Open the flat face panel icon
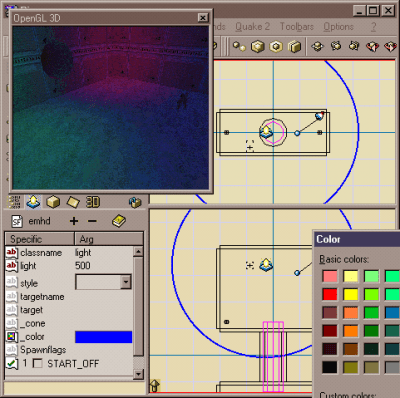The width and height of the screenshot is (400, 398). point(73,202)
